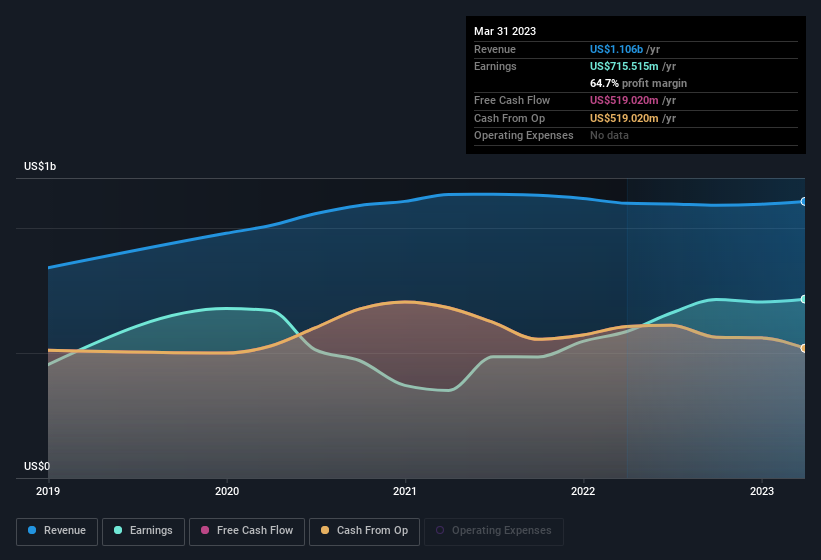The height and width of the screenshot is (560, 821).
Task: Click the 2020 x-axis label
Action: coord(227,491)
